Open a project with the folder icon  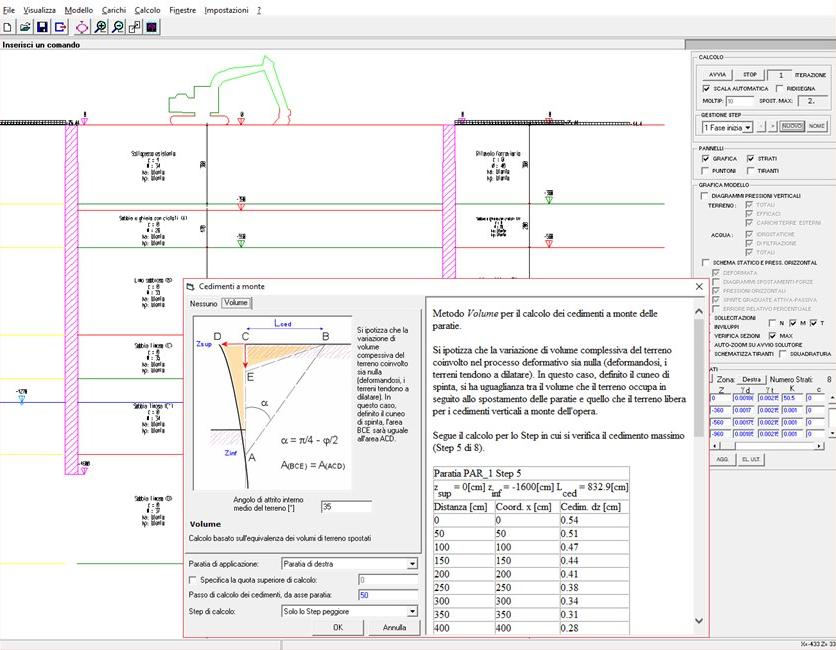(26, 27)
